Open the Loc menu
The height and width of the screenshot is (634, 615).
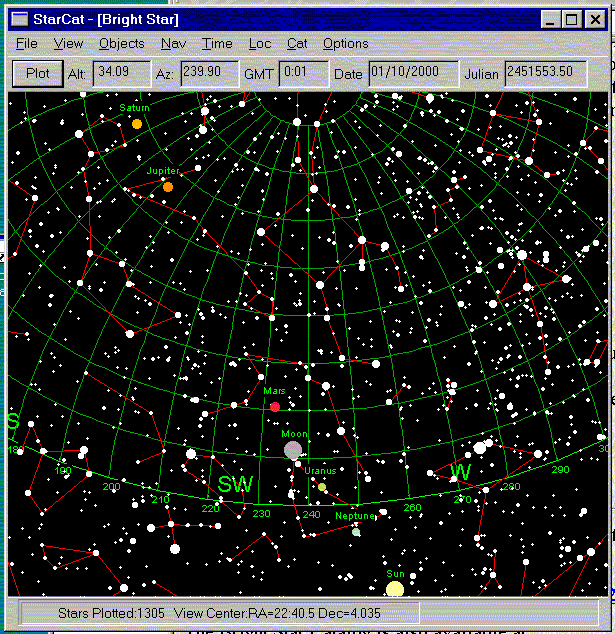click(260, 43)
